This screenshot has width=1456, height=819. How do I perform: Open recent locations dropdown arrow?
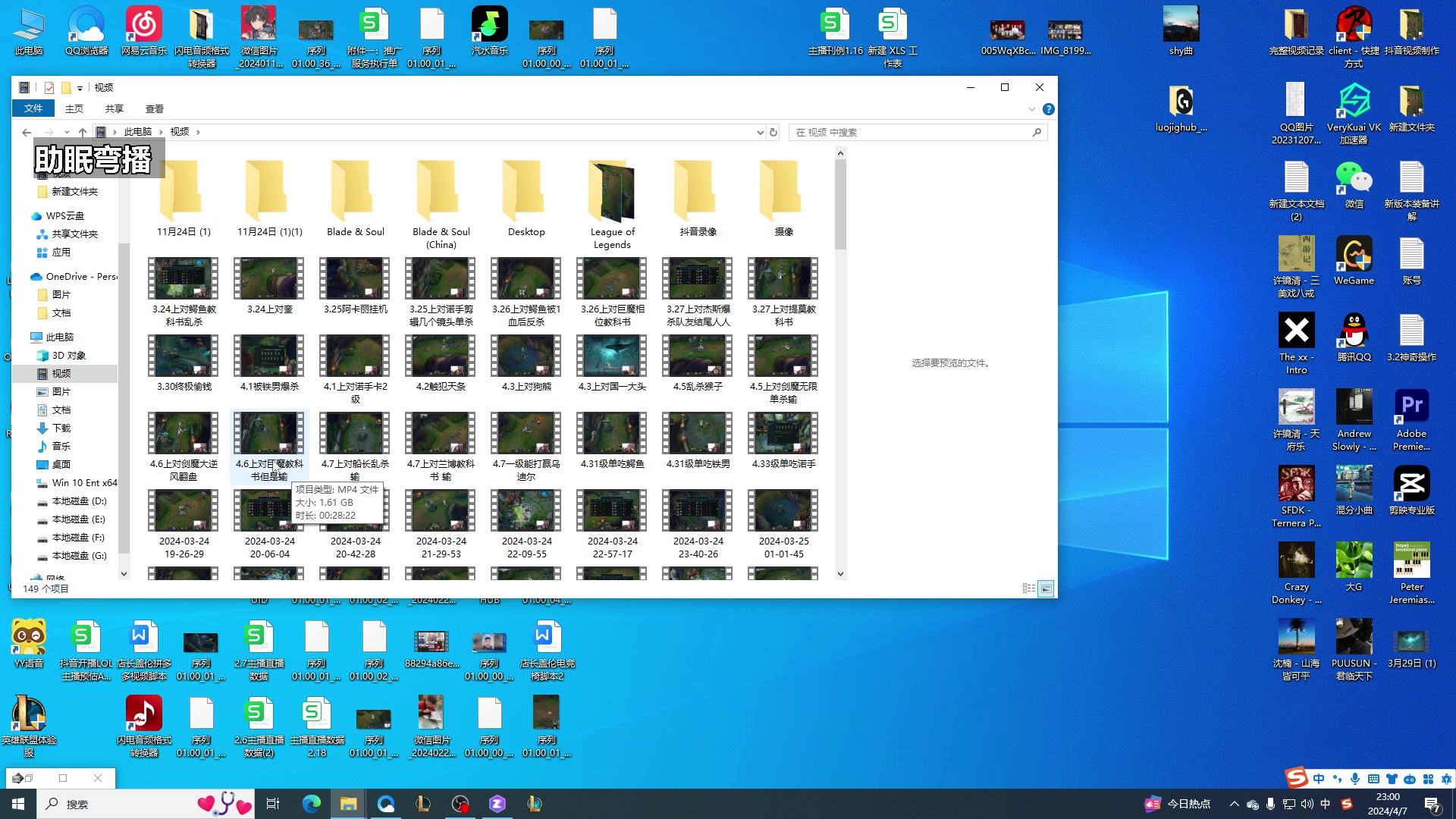coord(67,132)
